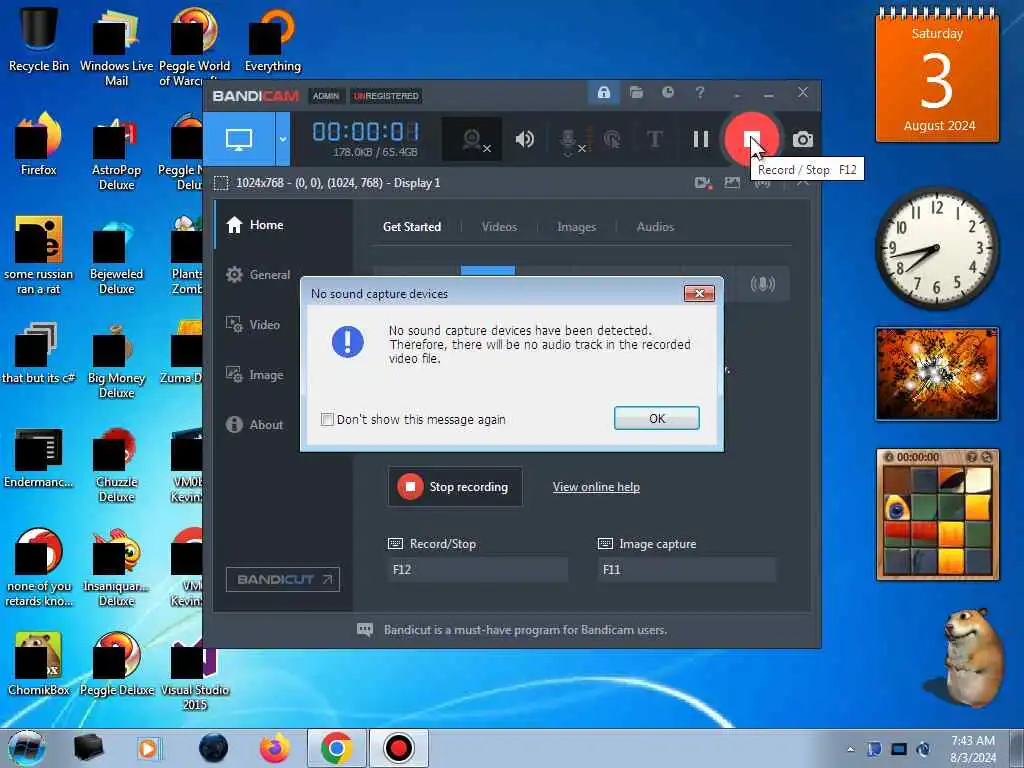Open the Firefox desktop shortcut
Image resolution: width=1024 pixels, height=768 pixels.
(39, 144)
